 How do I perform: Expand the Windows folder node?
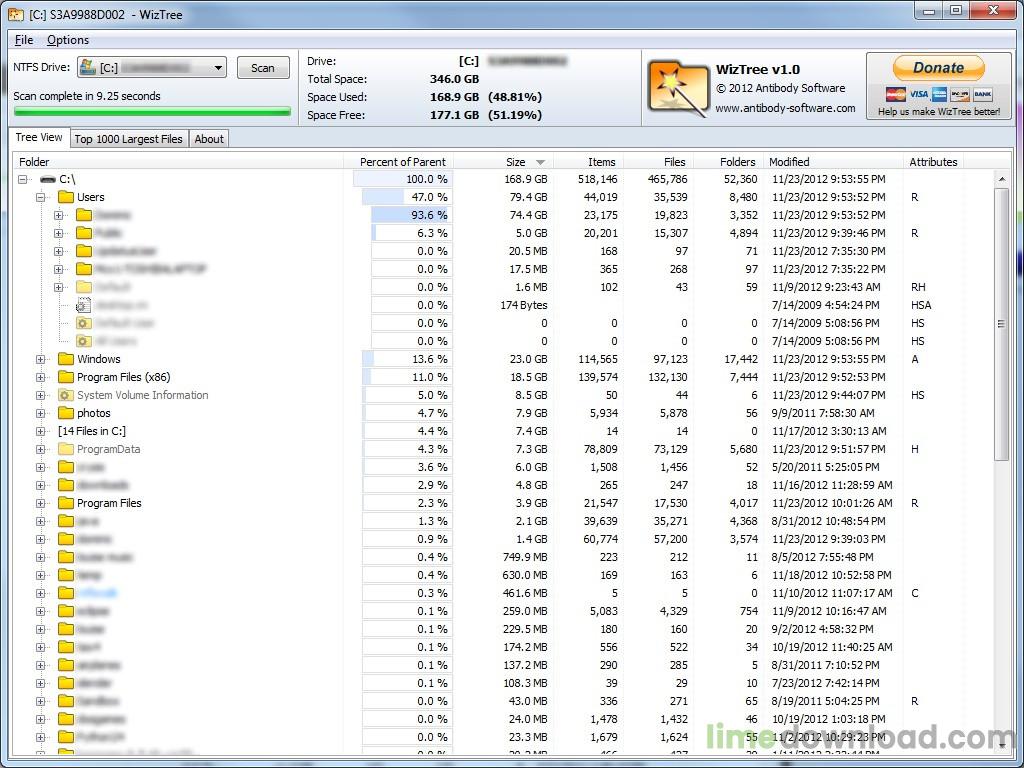(x=41, y=359)
